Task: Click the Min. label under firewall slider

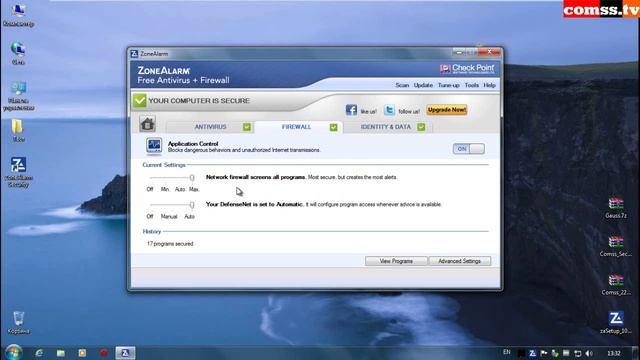Action: coord(165,189)
